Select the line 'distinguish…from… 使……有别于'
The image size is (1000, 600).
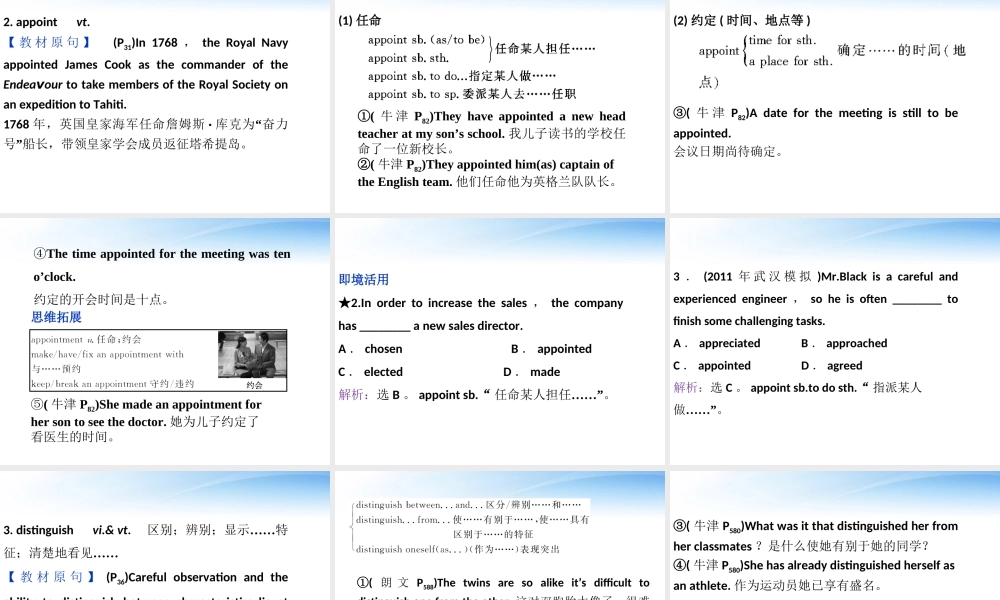click(x=472, y=526)
